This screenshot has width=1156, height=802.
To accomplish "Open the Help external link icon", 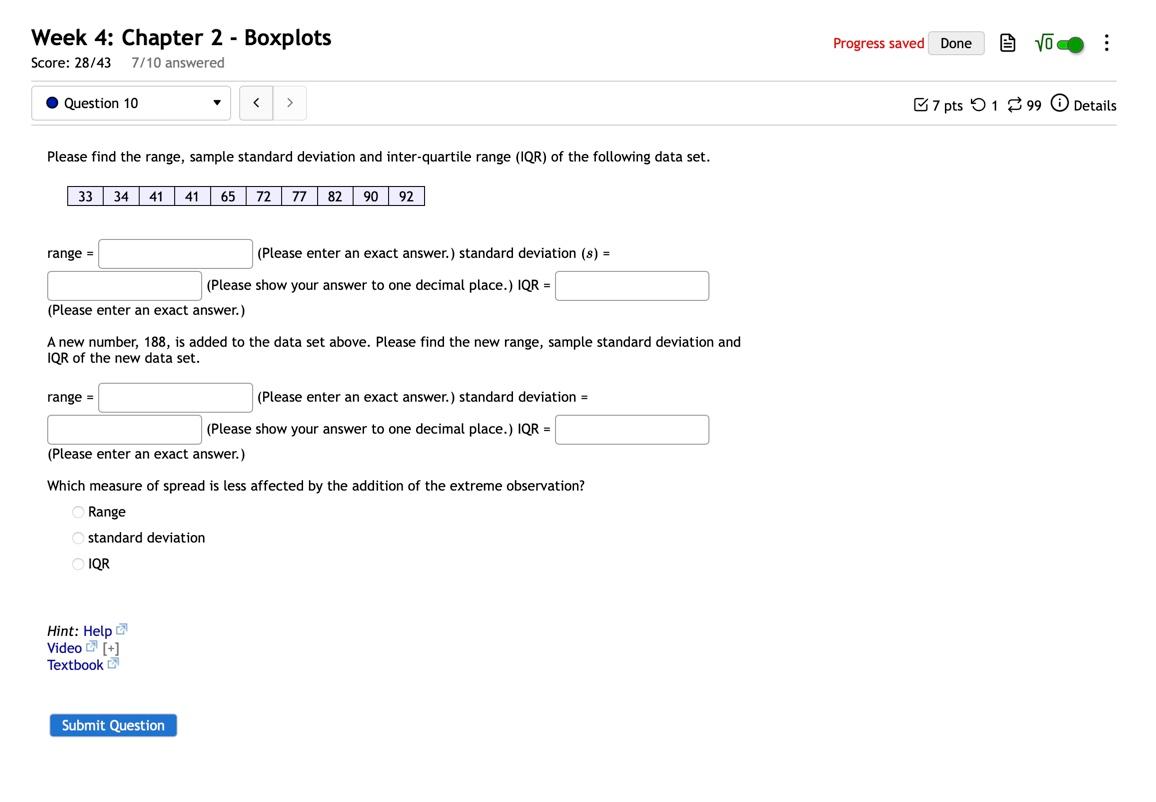I will coord(120,629).
